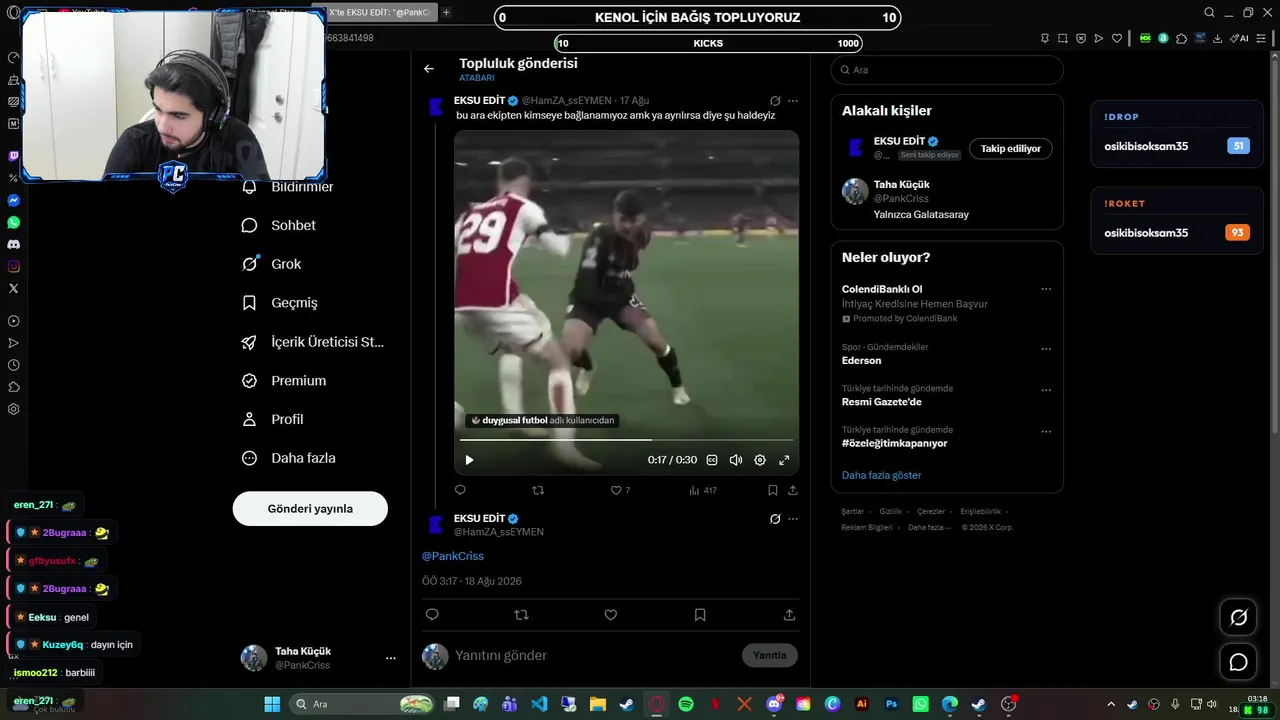Open more options on the first post
Viewport: 1280px width, 720px height.
pyautogui.click(x=793, y=101)
